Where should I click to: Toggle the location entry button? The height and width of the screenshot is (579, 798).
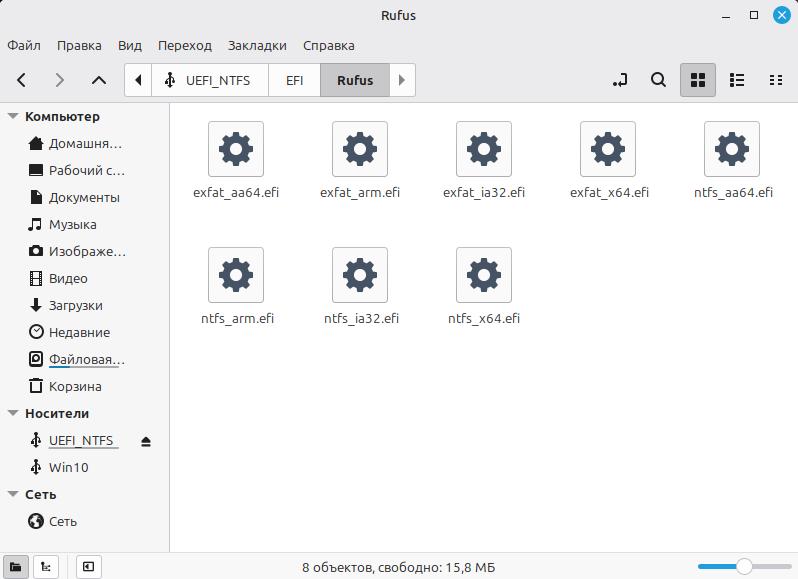click(x=620, y=80)
